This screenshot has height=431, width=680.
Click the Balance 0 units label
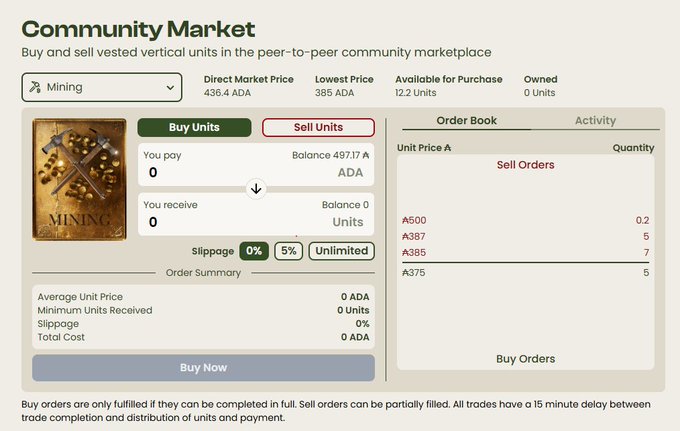point(345,205)
